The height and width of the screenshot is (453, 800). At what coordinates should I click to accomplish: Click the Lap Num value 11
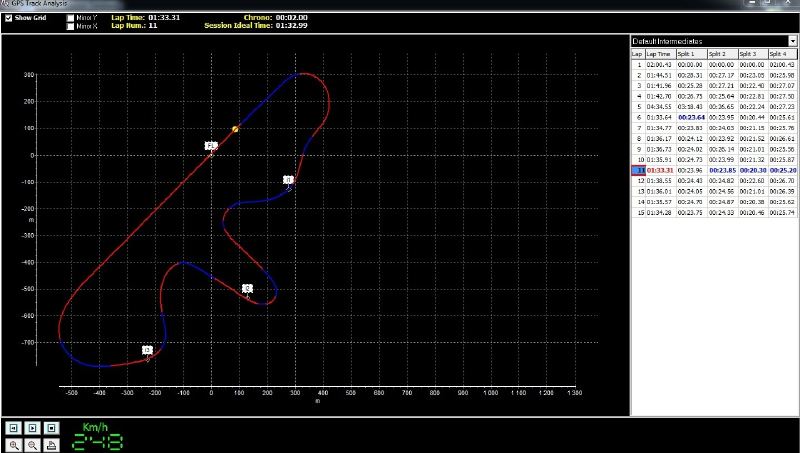click(153, 26)
